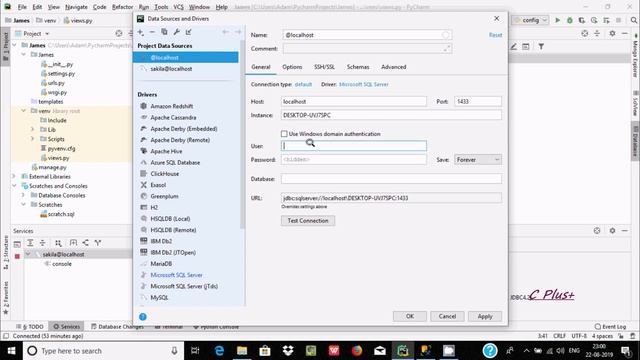Open filter icon in Database tool window
Screen dimensions: 640x360
541,47
